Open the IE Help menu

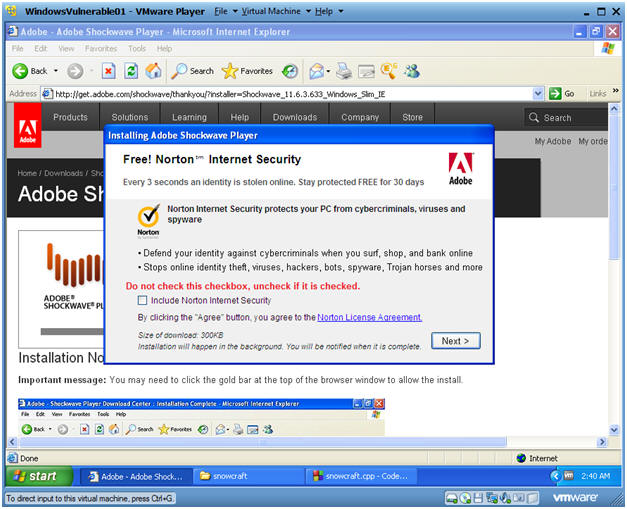164,48
